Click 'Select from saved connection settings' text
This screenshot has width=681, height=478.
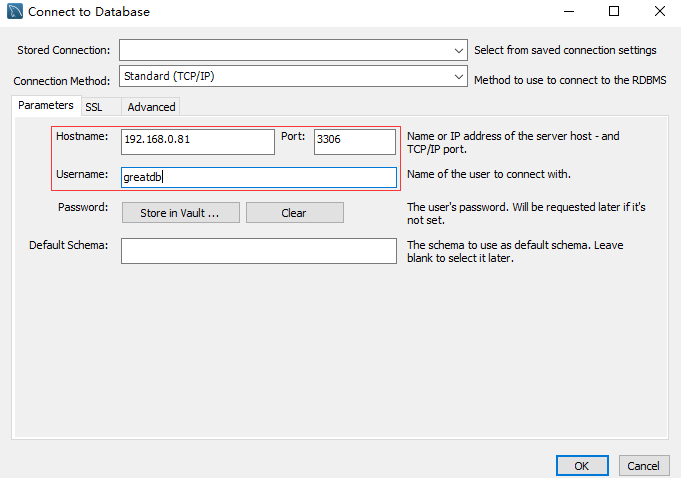[565, 50]
